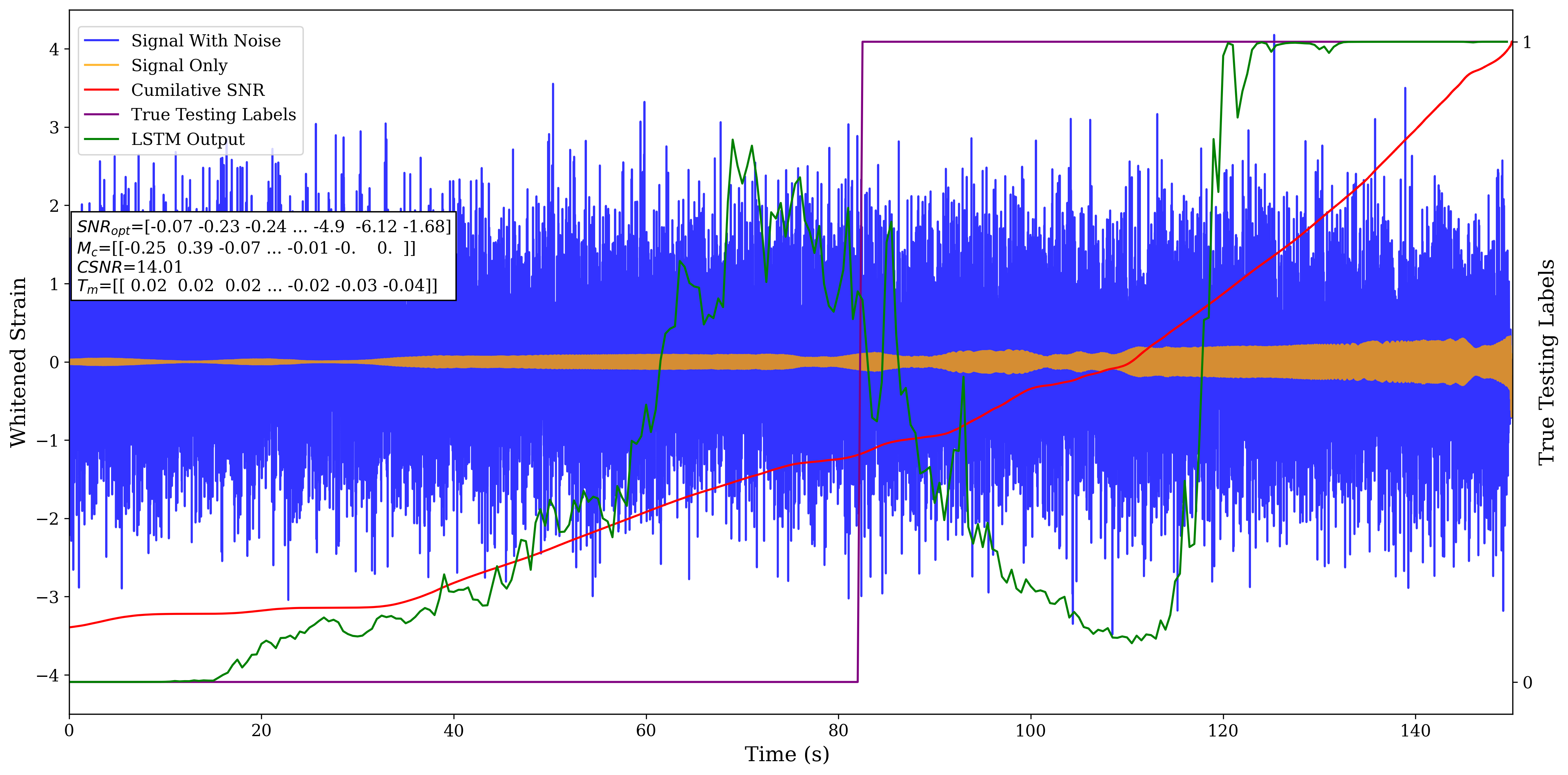Click the purple True Testing Labels legend line

click(101, 114)
